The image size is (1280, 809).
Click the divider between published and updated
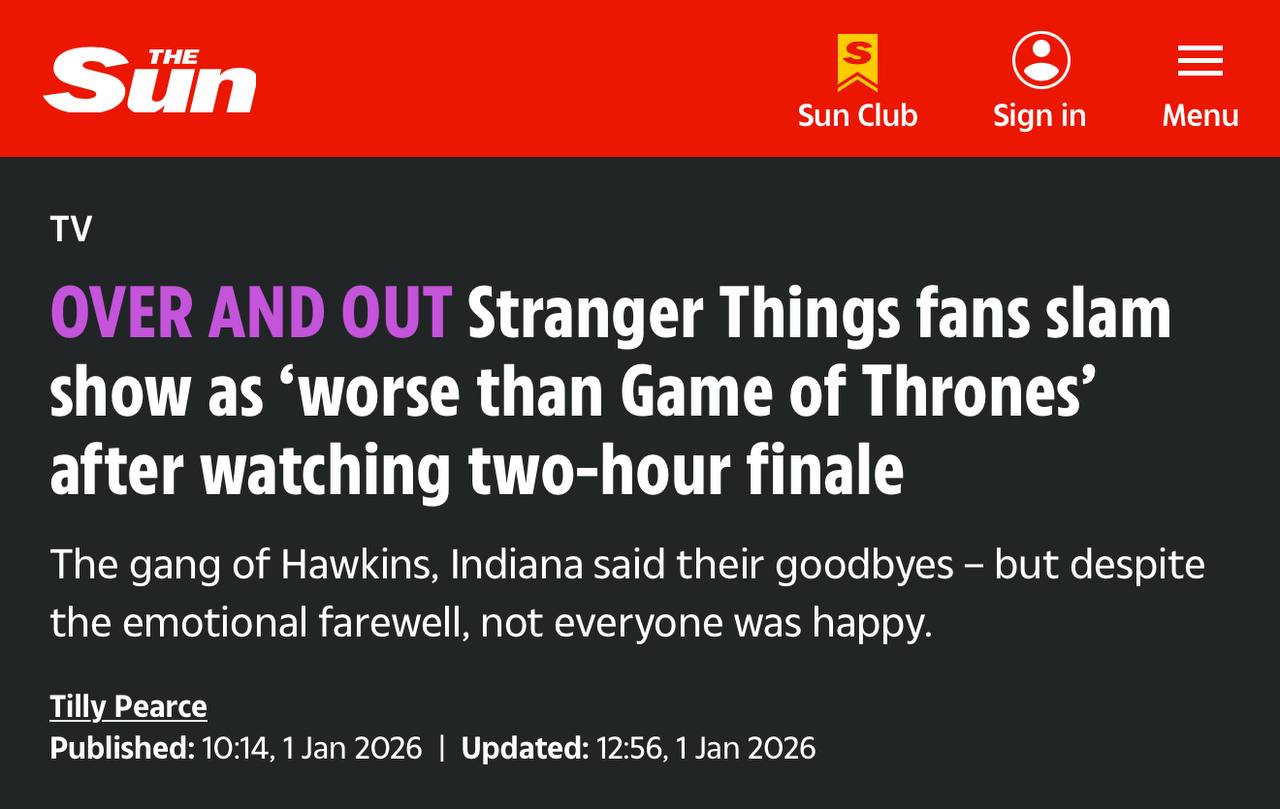point(441,748)
